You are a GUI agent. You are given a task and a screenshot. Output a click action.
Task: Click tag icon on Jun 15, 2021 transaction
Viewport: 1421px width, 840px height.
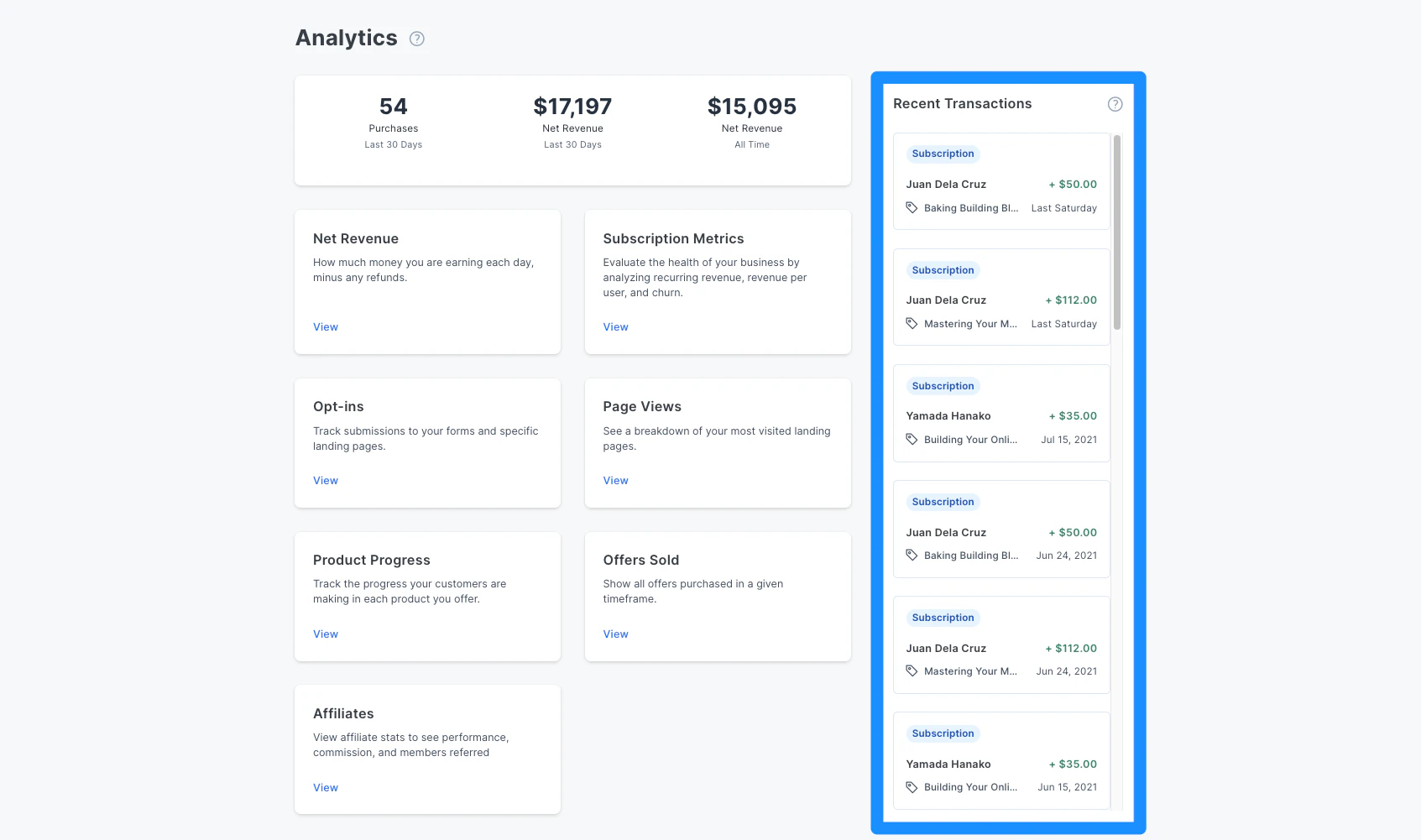click(912, 787)
